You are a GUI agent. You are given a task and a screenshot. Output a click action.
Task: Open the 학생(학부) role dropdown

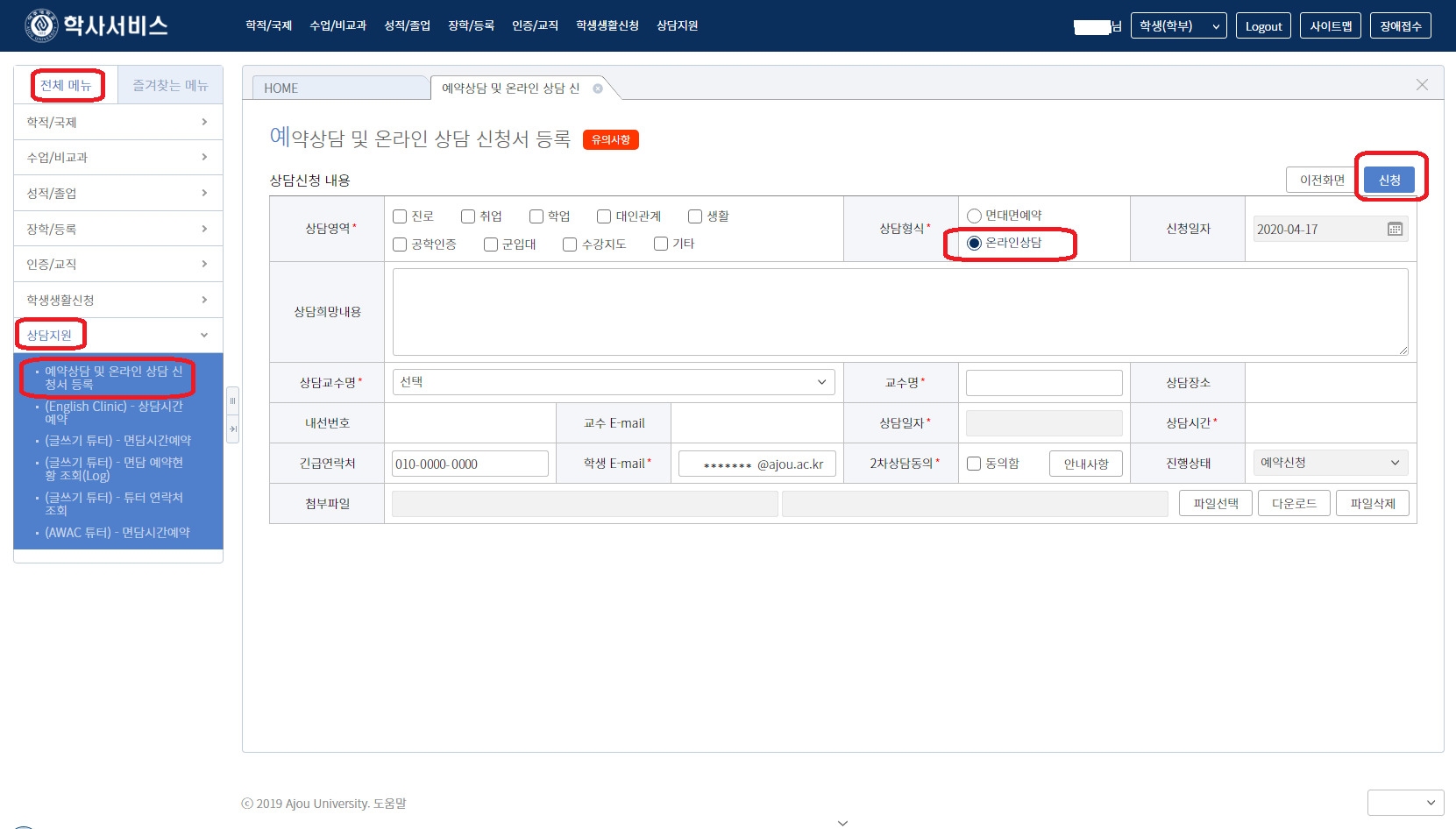pos(1178,26)
